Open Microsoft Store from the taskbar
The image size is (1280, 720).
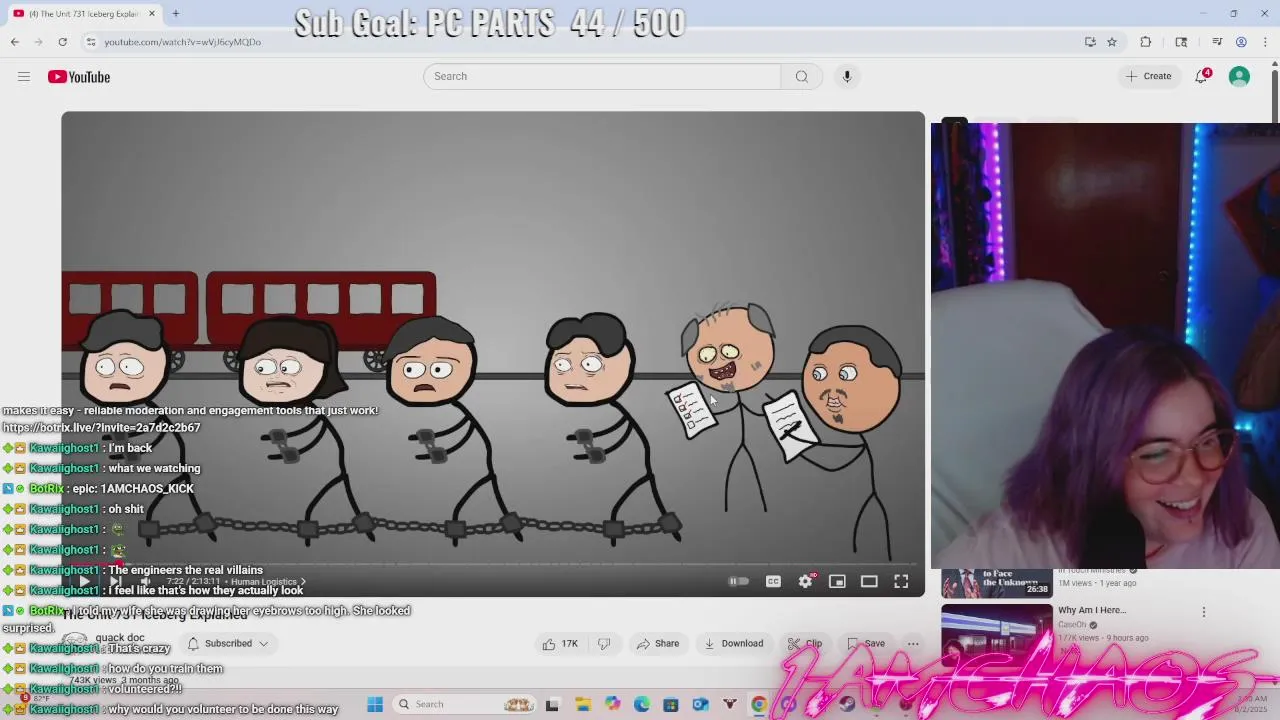click(671, 704)
